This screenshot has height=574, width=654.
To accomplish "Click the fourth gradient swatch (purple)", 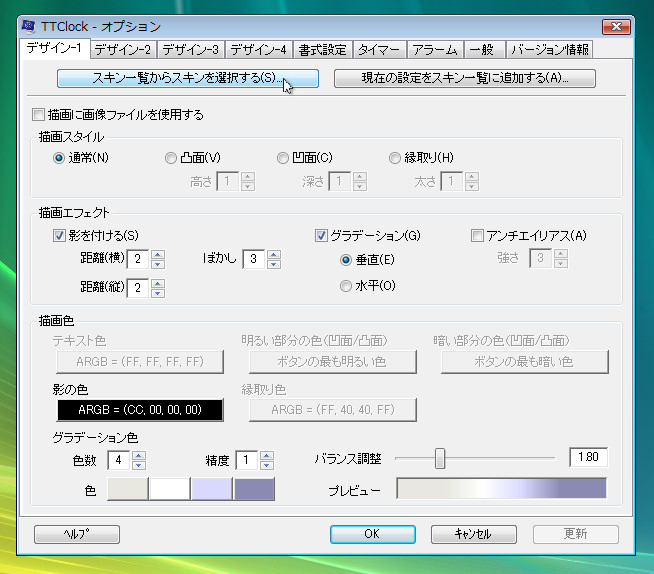I will 254,489.
